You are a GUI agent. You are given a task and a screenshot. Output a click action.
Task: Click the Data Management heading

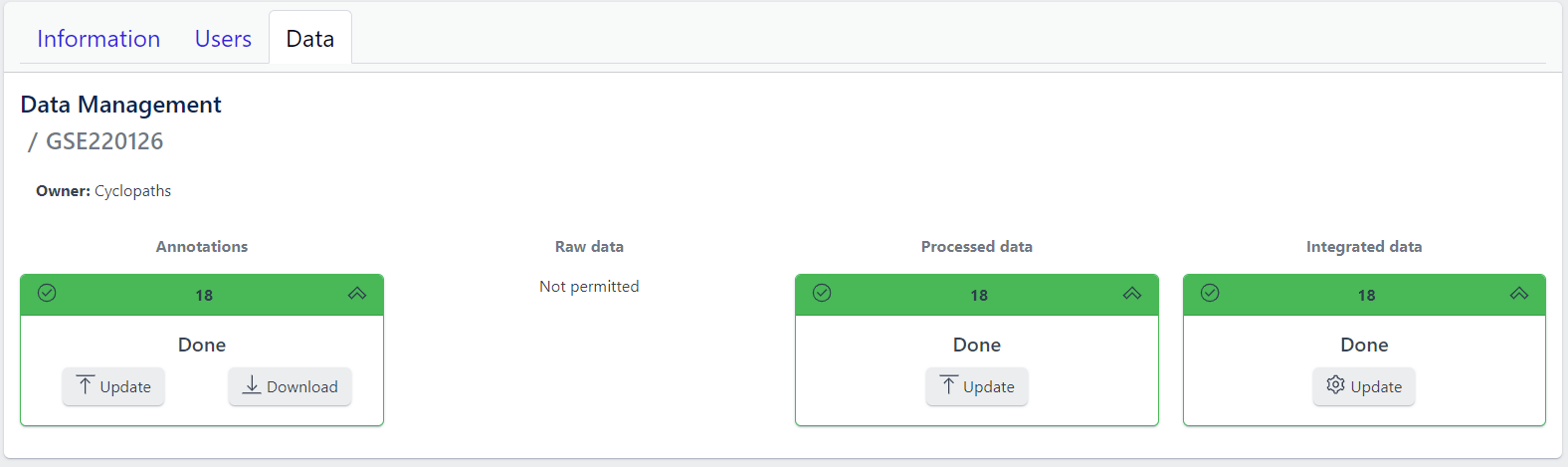(121, 105)
